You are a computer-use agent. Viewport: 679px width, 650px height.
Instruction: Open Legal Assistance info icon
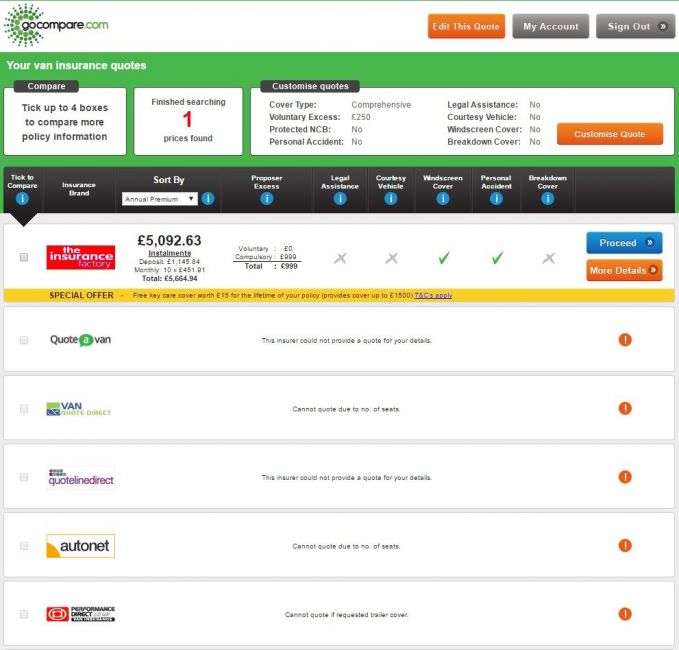[x=340, y=199]
